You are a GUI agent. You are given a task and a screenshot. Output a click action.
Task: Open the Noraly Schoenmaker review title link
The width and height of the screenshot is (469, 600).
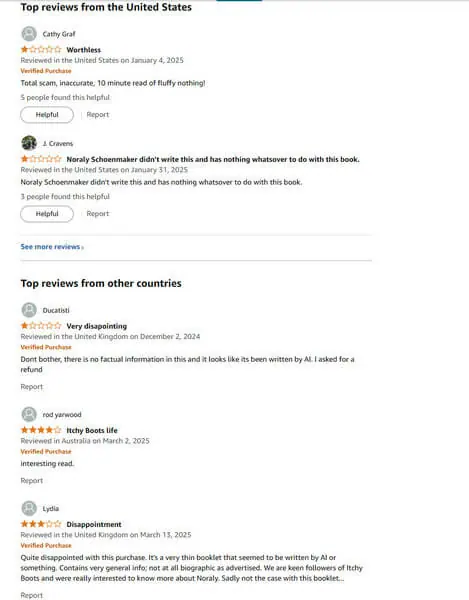(x=213, y=159)
